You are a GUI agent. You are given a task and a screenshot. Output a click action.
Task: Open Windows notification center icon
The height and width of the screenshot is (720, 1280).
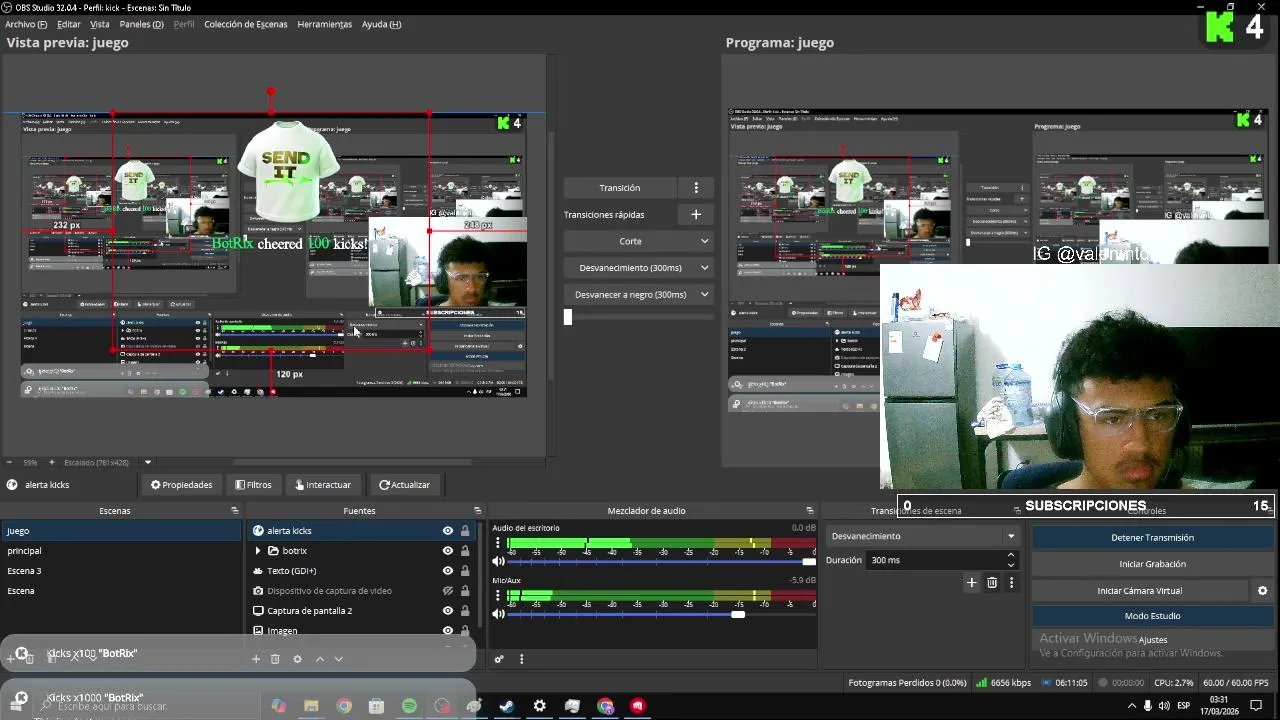(1257, 706)
